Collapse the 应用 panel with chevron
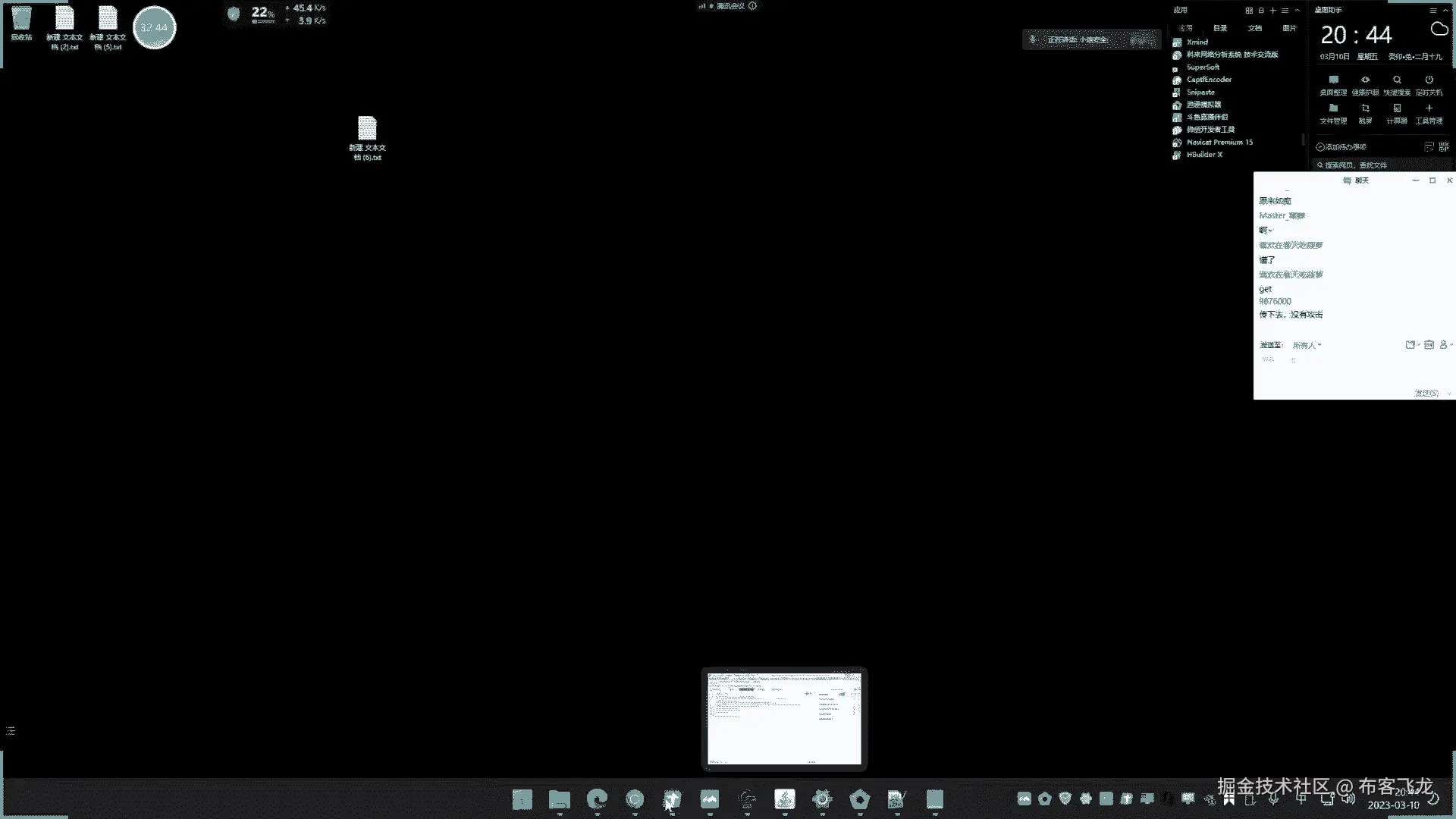Viewport: 1456px width, 819px height. [x=1298, y=11]
